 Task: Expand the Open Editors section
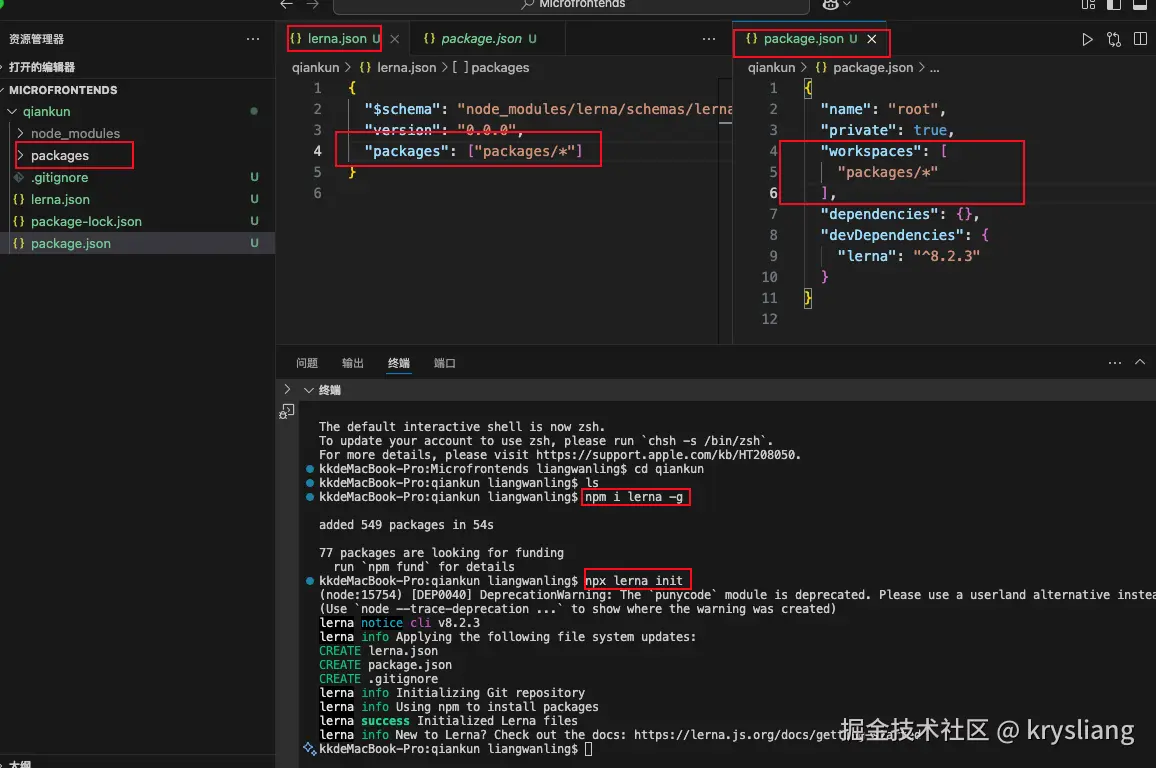click(x=41, y=67)
